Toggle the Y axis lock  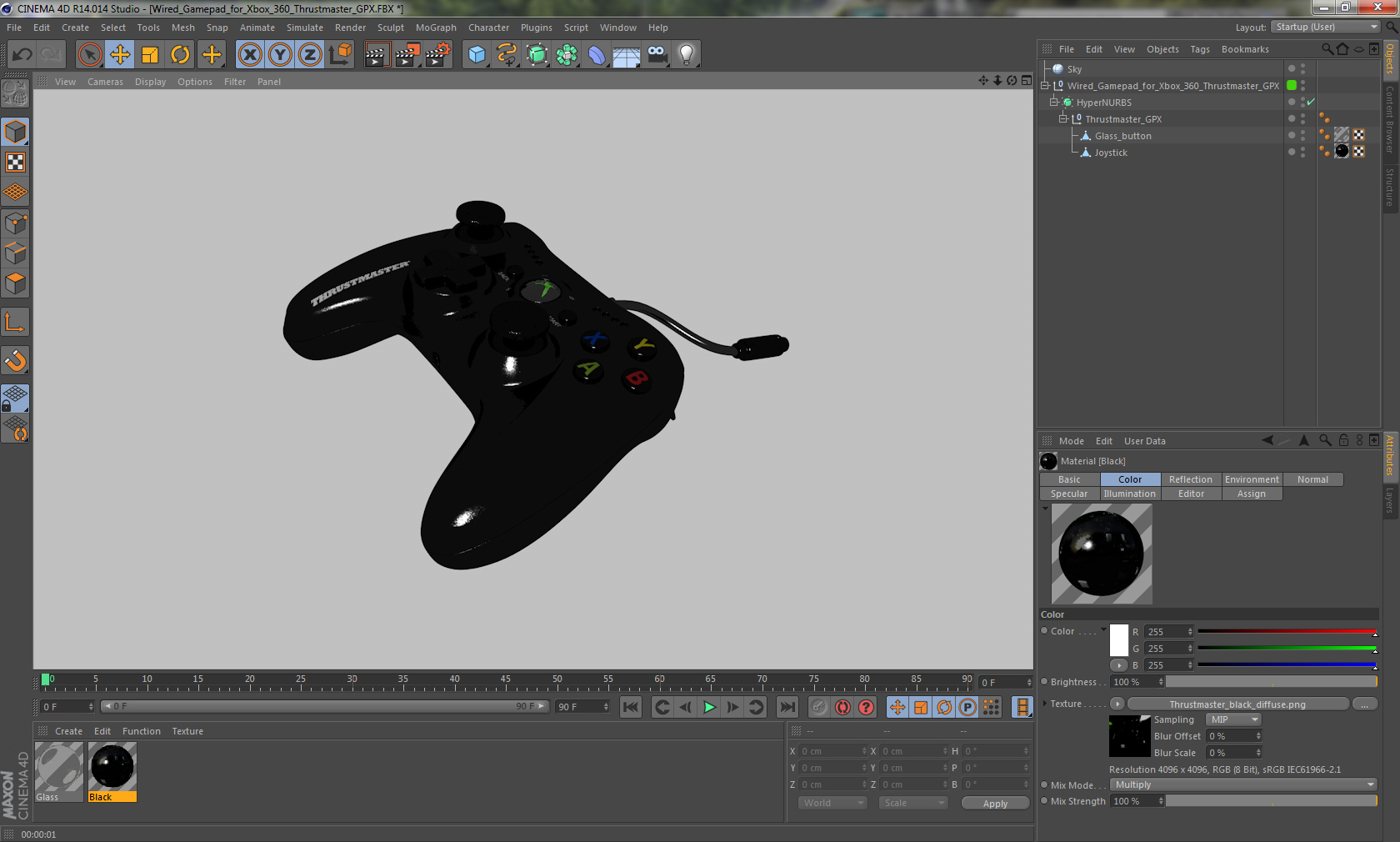(x=280, y=55)
